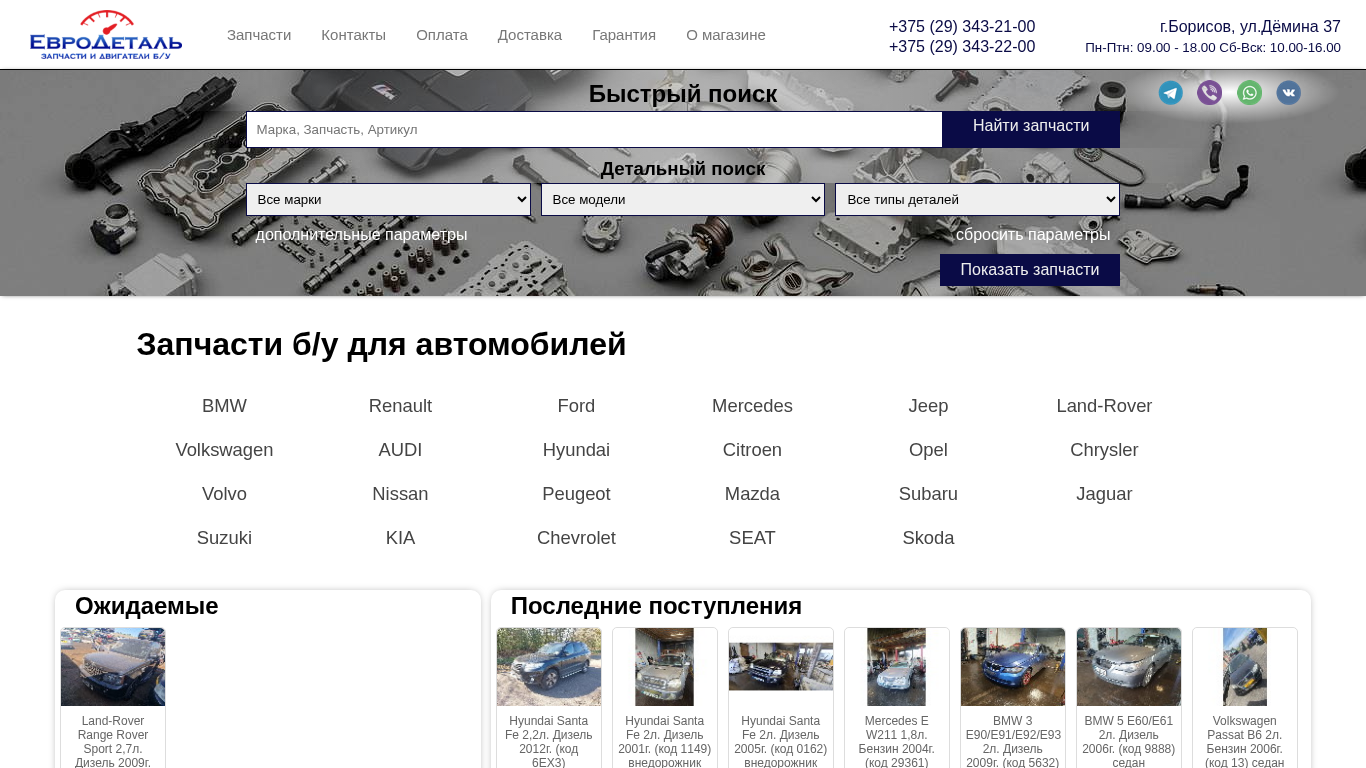Click the ЕвроДеталь logo
The height and width of the screenshot is (768, 1366).
tap(106, 35)
